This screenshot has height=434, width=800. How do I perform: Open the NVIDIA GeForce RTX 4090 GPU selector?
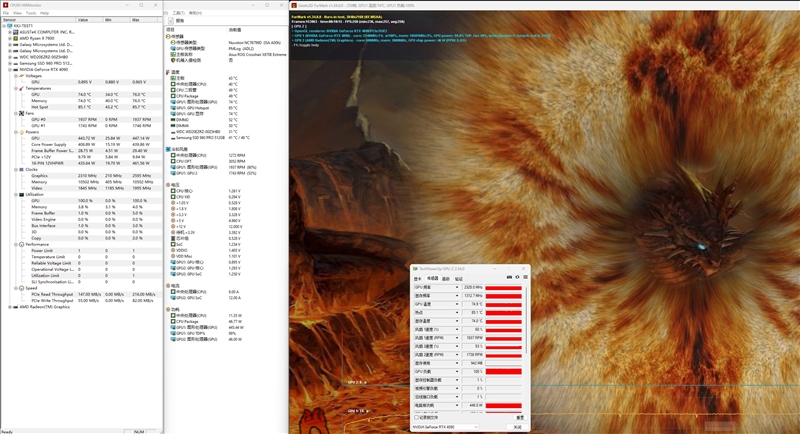point(445,427)
